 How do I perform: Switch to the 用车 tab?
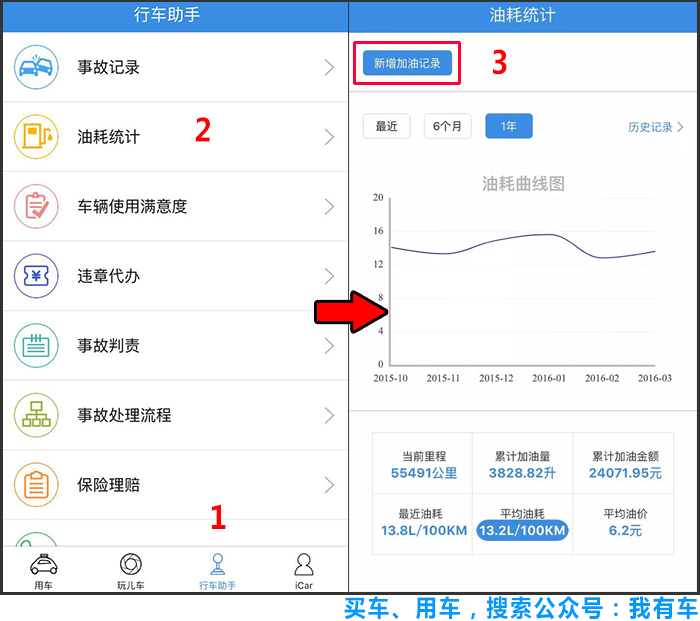(43, 571)
